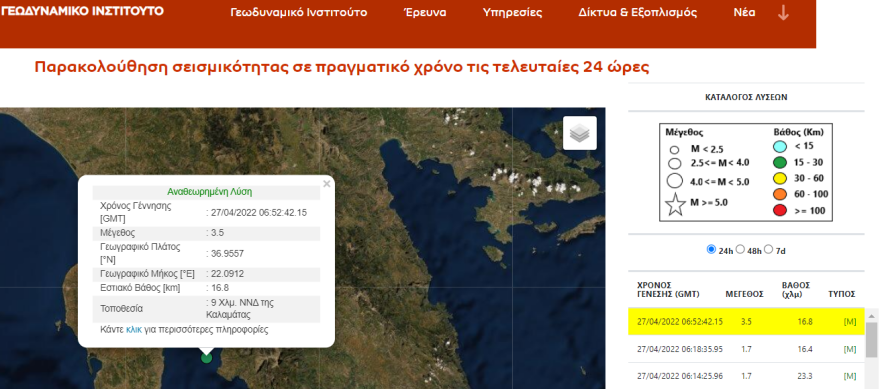Click the catalogue list scrollbar thumb
This screenshot has width=880, height=389.
[x=871, y=340]
